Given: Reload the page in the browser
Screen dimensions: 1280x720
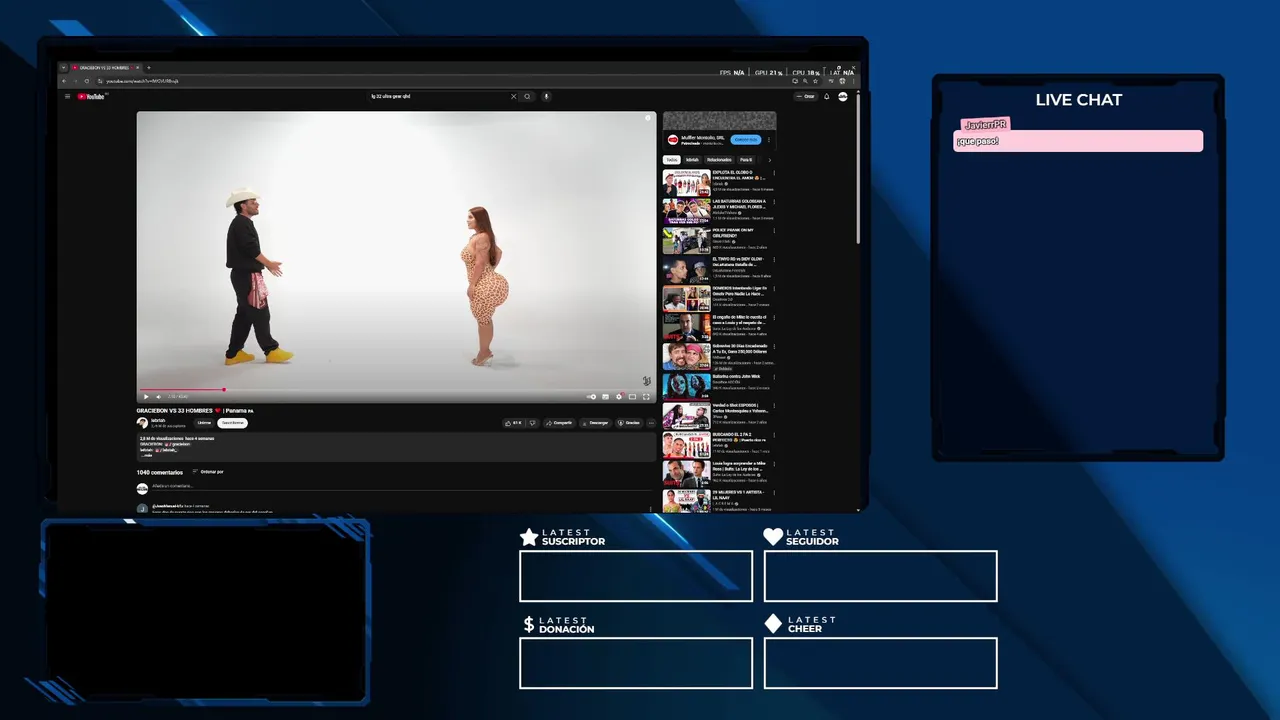Looking at the screenshot, I should tap(87, 81).
